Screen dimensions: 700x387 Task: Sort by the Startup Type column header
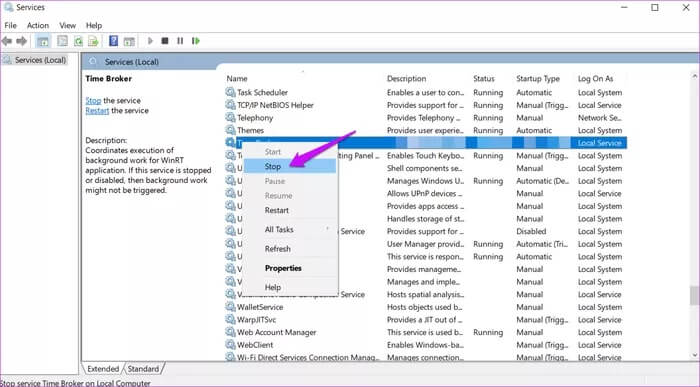(538, 79)
